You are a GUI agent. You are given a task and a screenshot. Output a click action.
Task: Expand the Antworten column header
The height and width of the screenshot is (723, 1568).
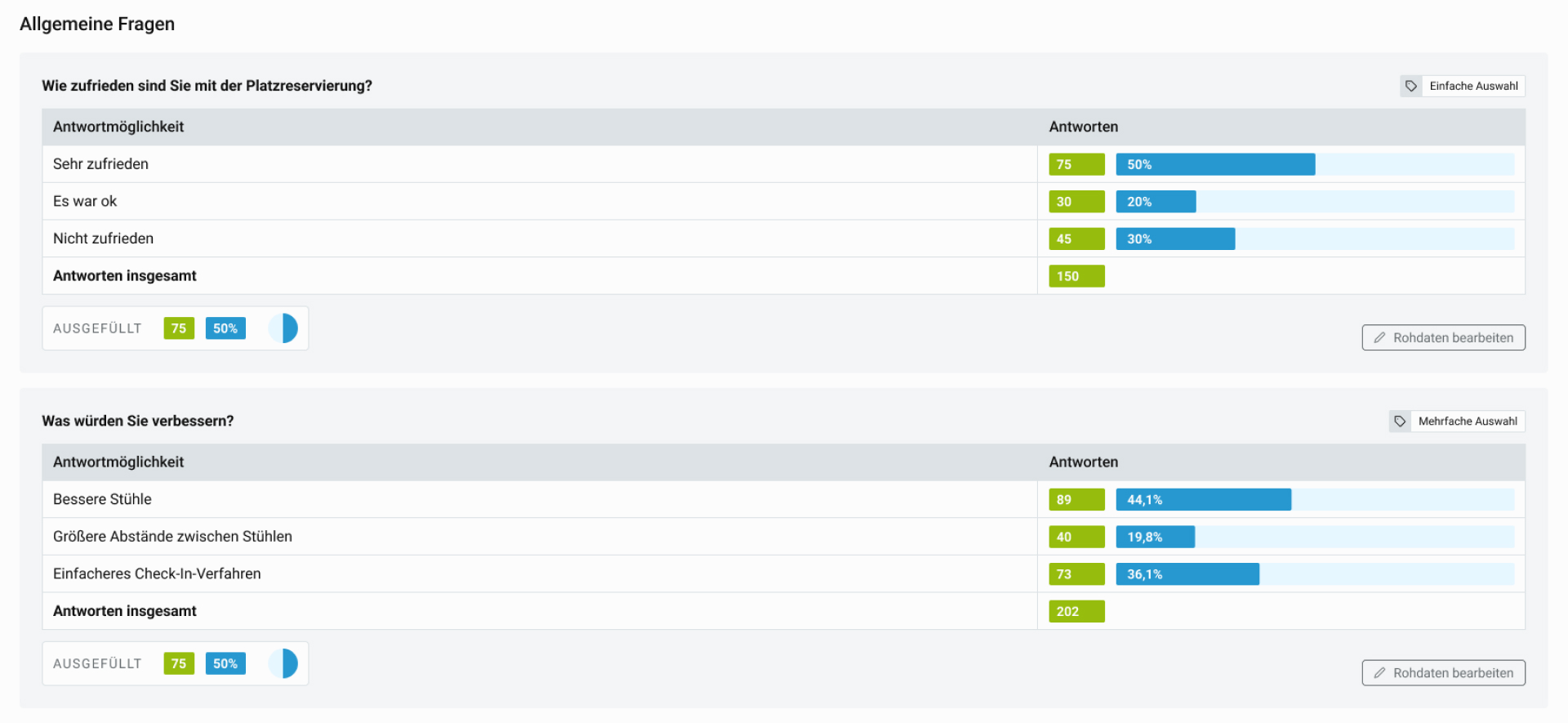(1084, 127)
